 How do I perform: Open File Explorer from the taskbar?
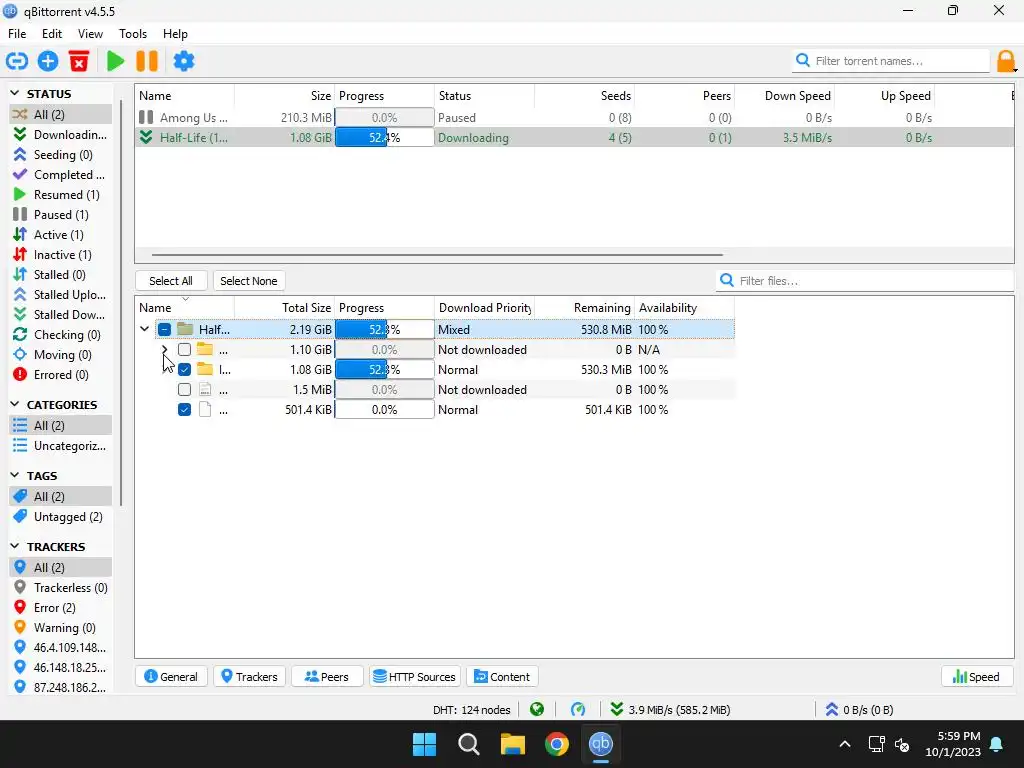(x=513, y=744)
